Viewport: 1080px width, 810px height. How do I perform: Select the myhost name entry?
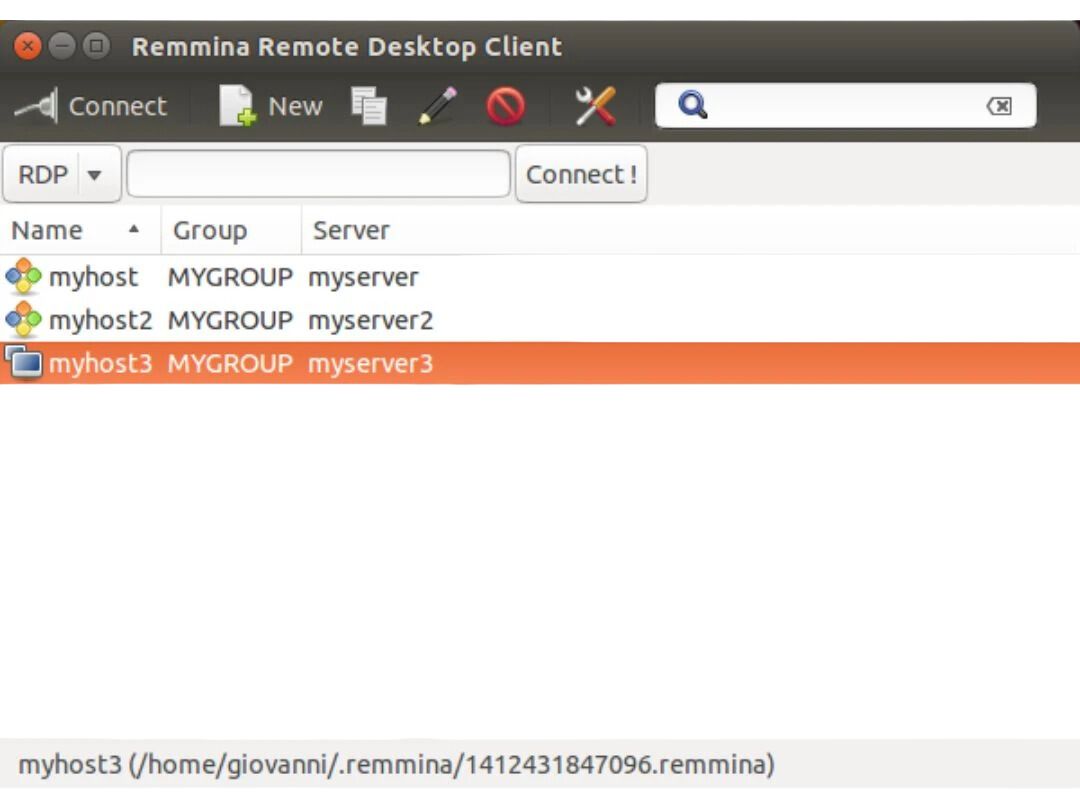tap(94, 277)
